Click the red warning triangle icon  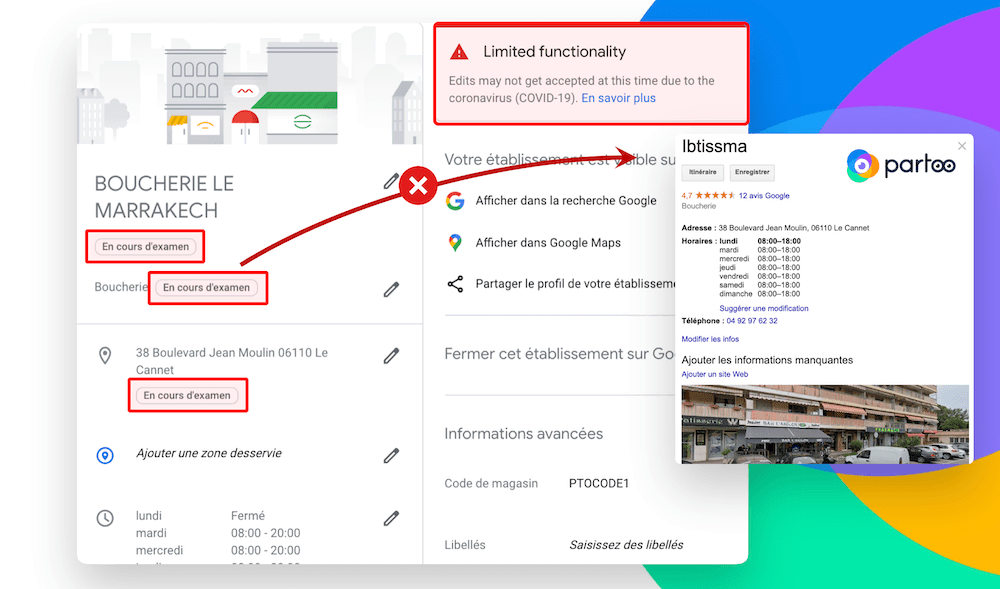click(459, 52)
